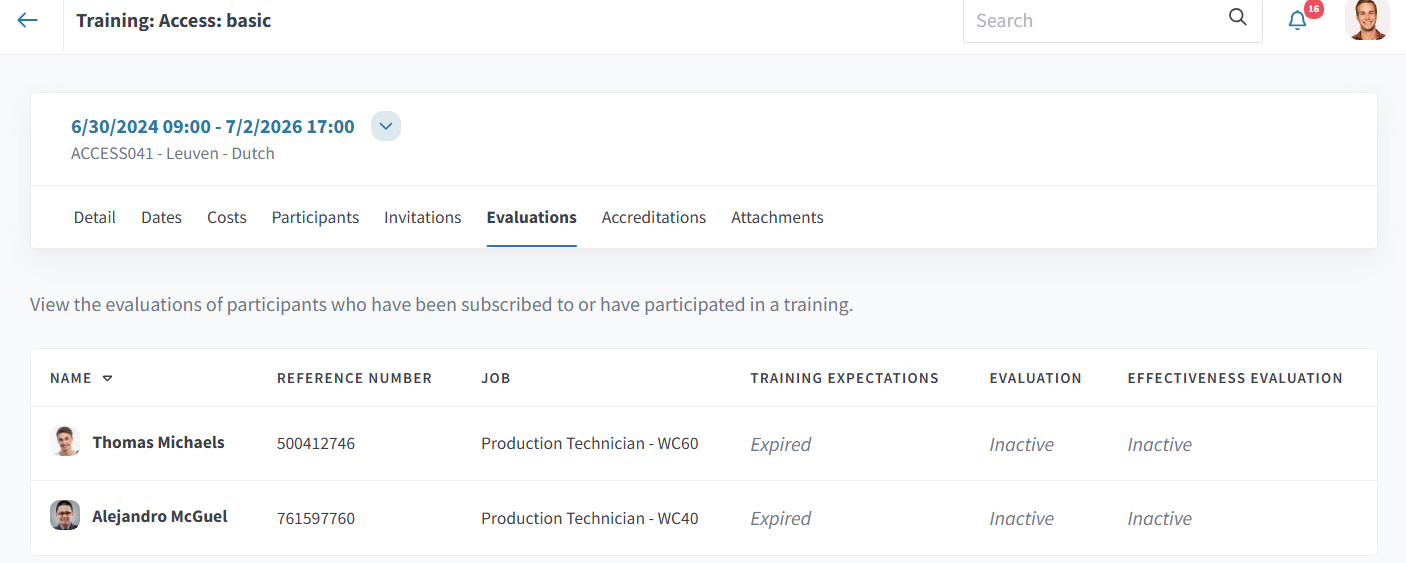Open the Participants tab
The height and width of the screenshot is (563, 1406).
tap(315, 217)
